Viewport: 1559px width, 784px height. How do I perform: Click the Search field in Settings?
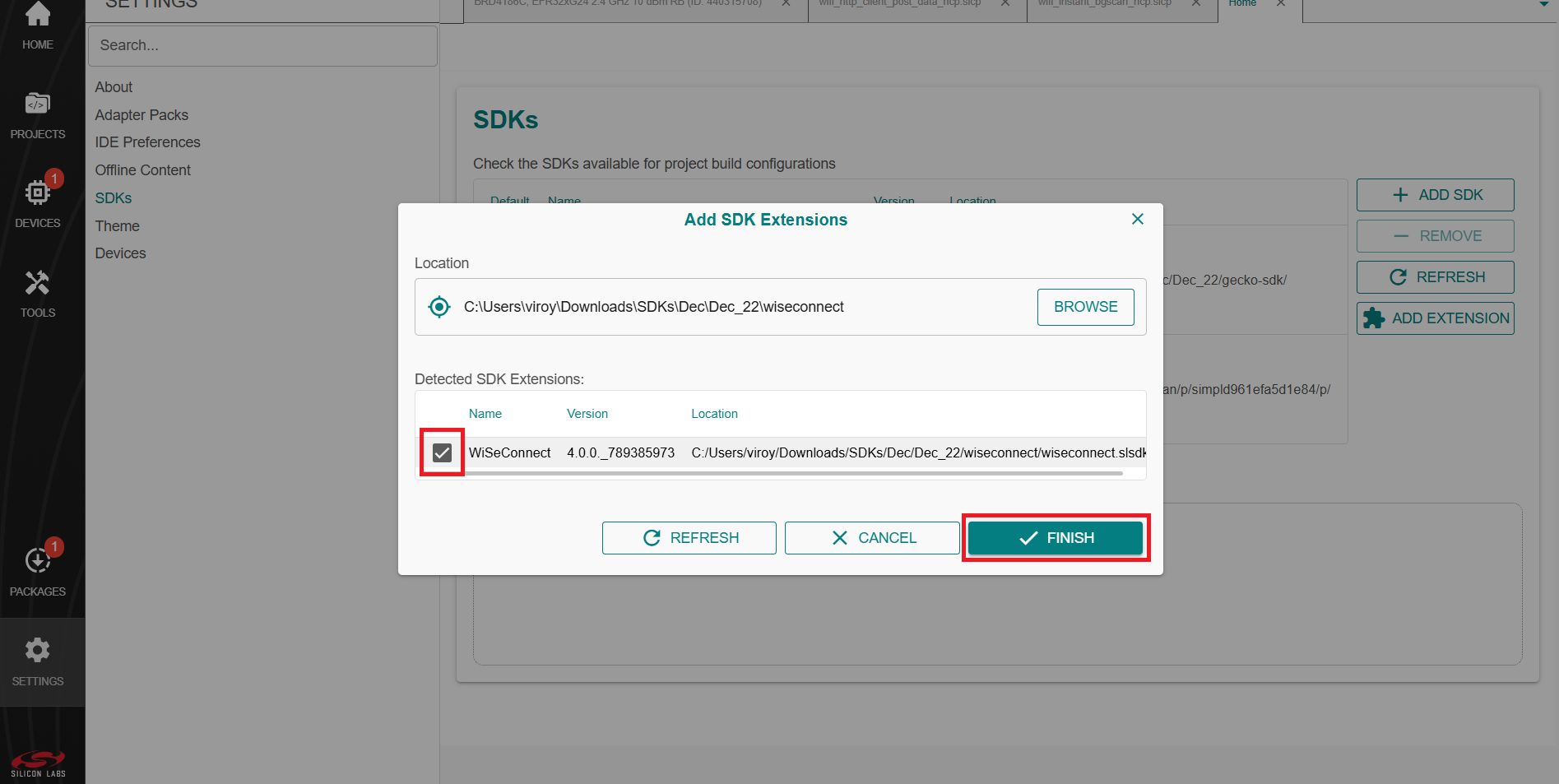point(262,45)
